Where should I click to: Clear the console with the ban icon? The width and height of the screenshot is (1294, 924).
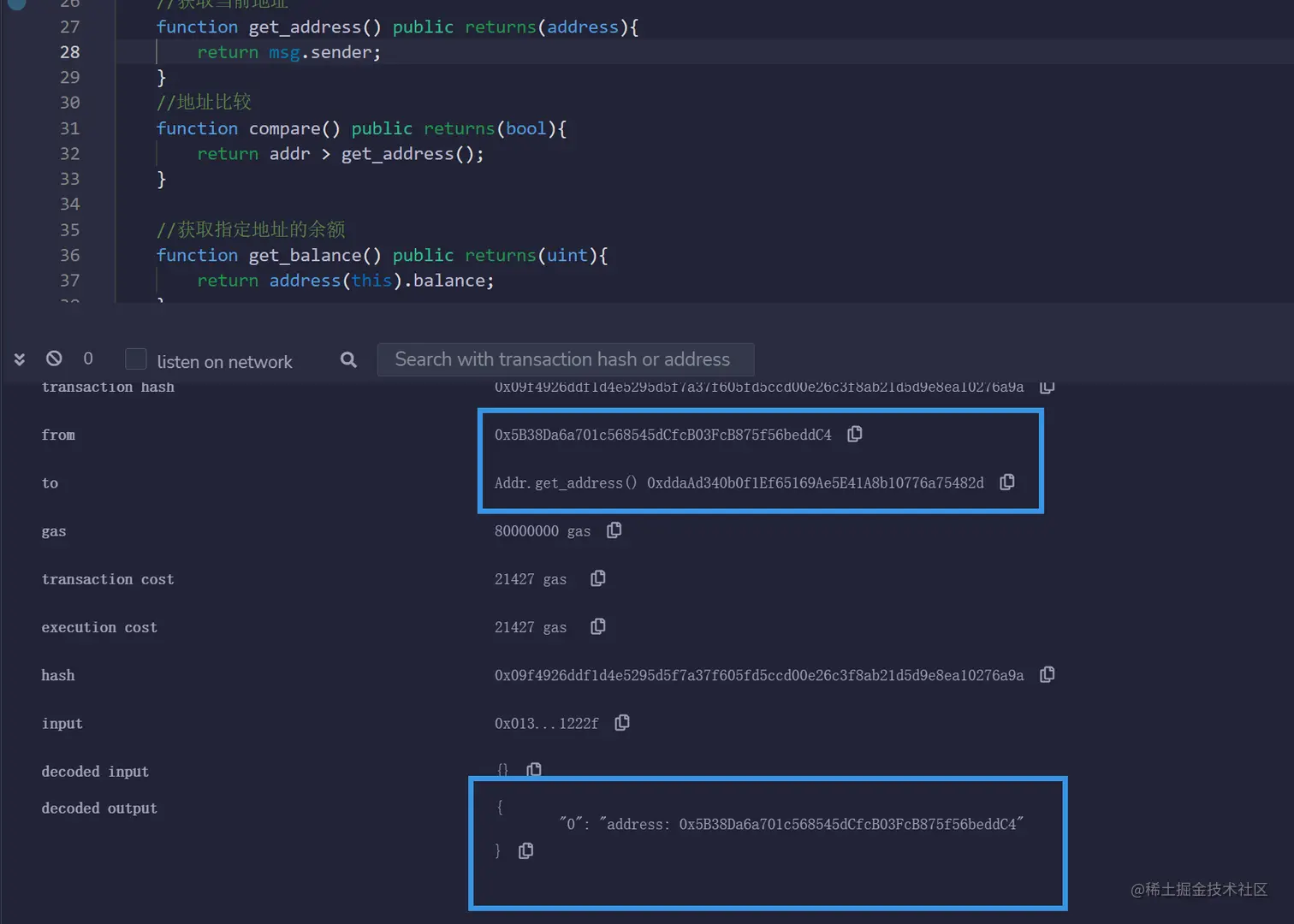[54, 358]
